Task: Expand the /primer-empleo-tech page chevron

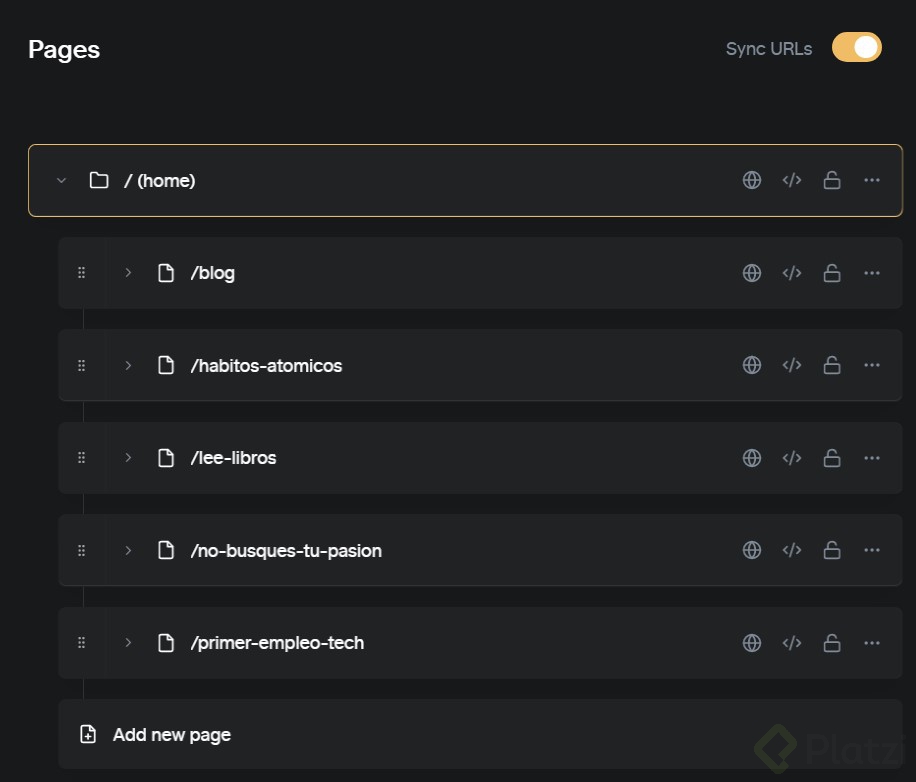Action: click(x=128, y=643)
